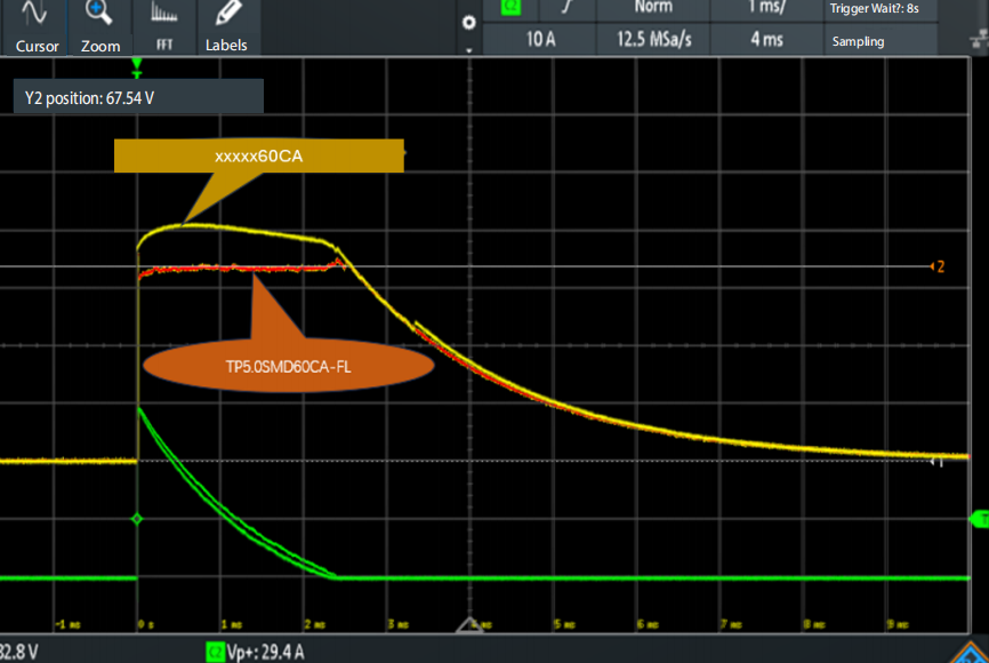Screen dimensions: 989x663
Task: Open the FFT analysis function
Action: (x=164, y=27)
